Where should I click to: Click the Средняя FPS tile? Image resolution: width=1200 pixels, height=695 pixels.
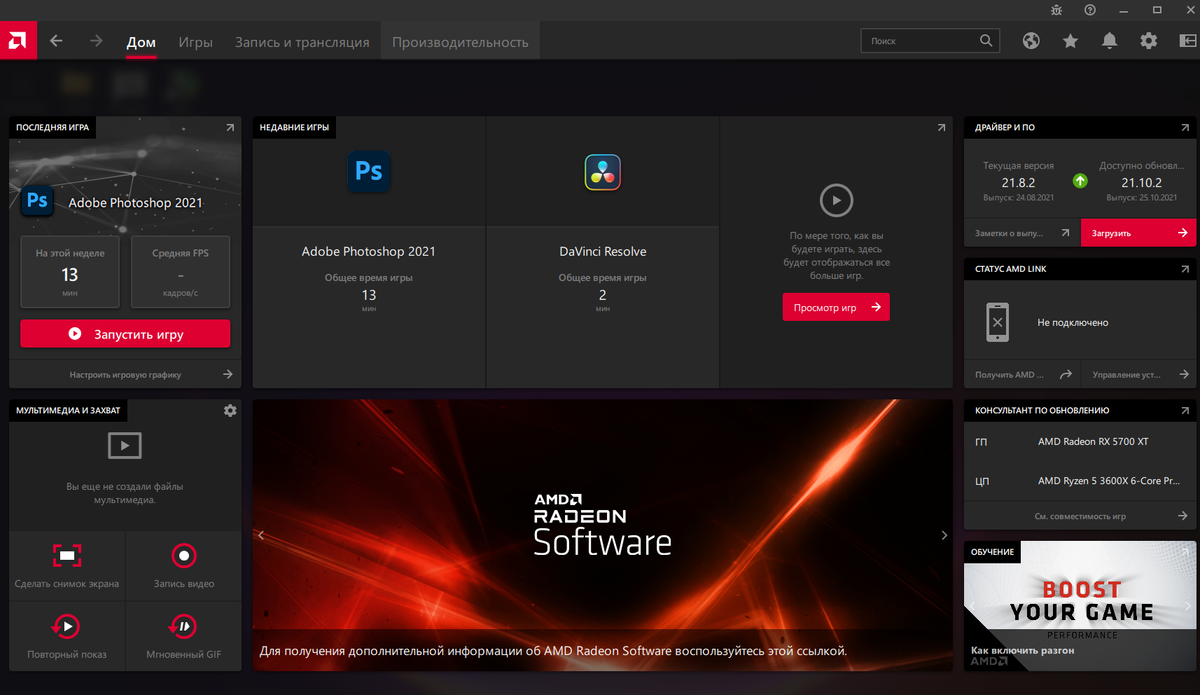181,271
